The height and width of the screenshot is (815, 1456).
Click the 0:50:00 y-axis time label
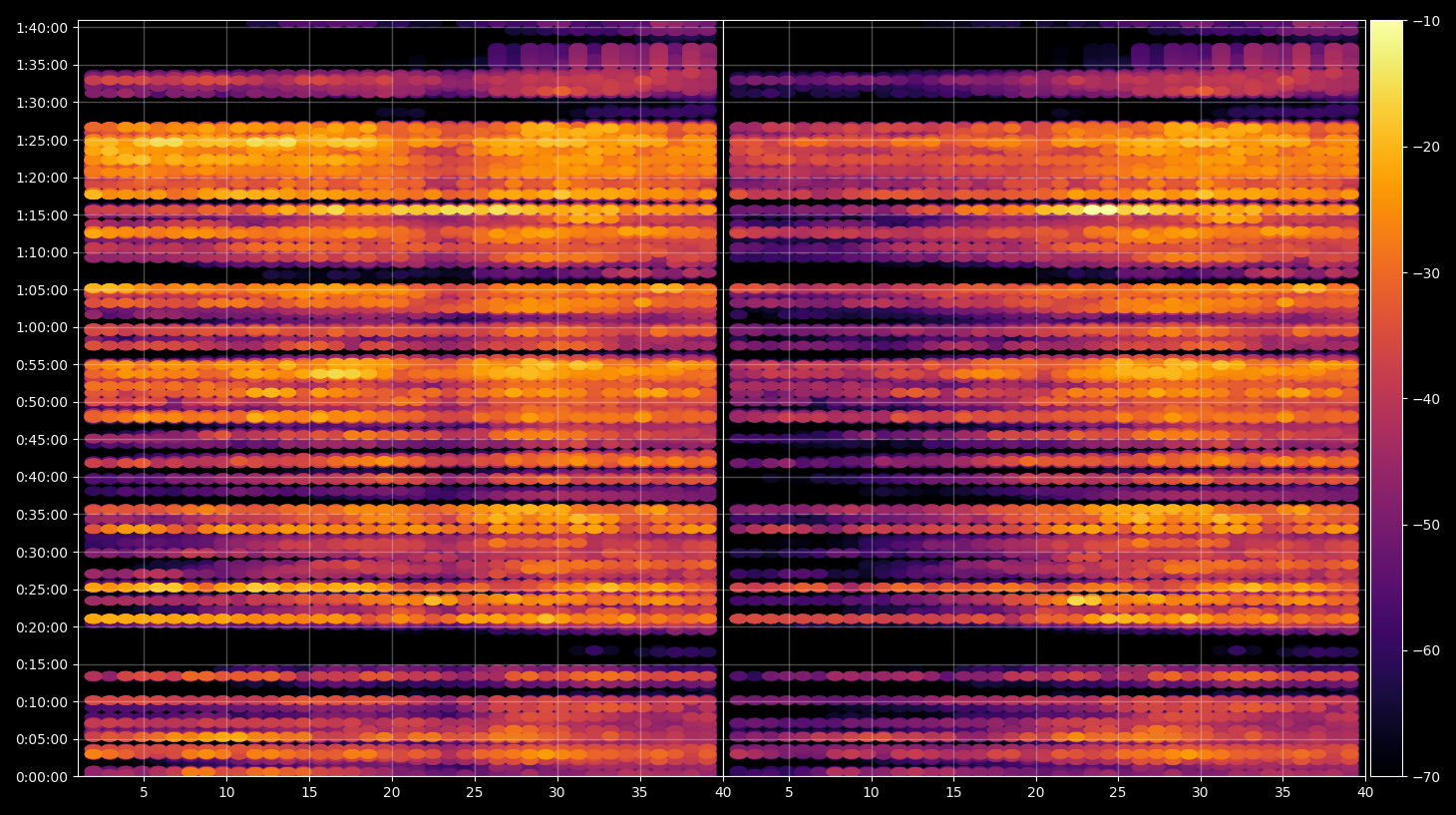(42, 402)
